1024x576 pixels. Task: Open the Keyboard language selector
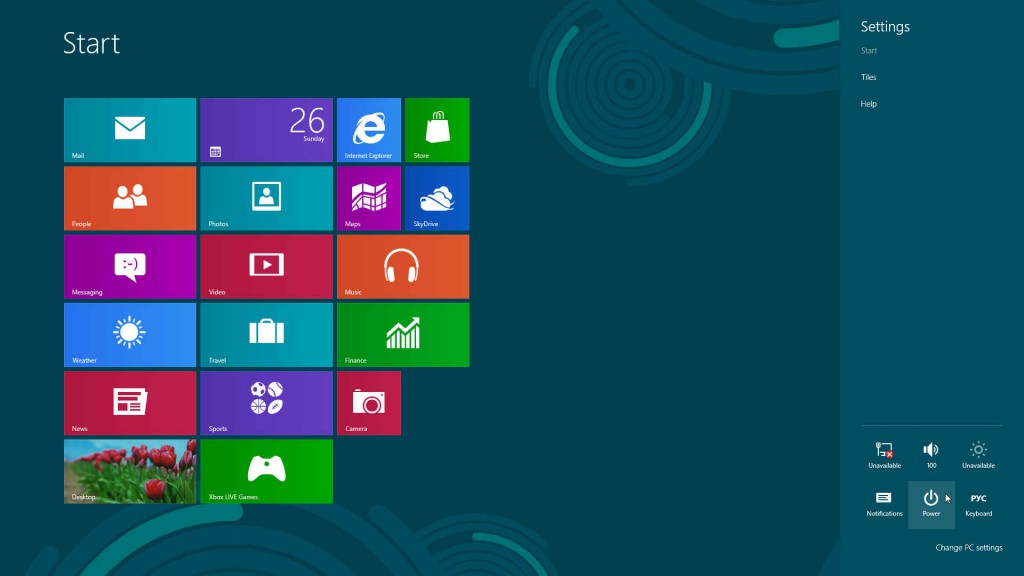click(x=978, y=504)
